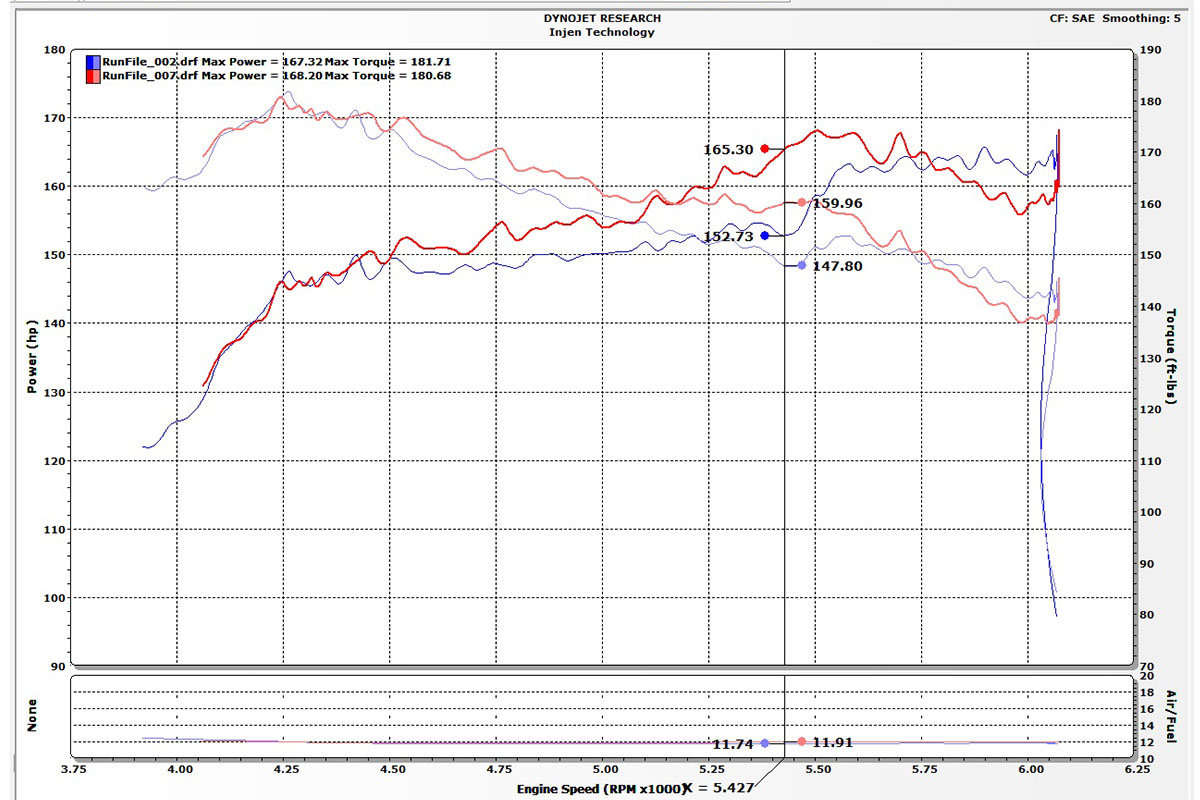The height and width of the screenshot is (800, 1200).
Task: Click the X = 5.427 cursor readout
Action: 721,789
